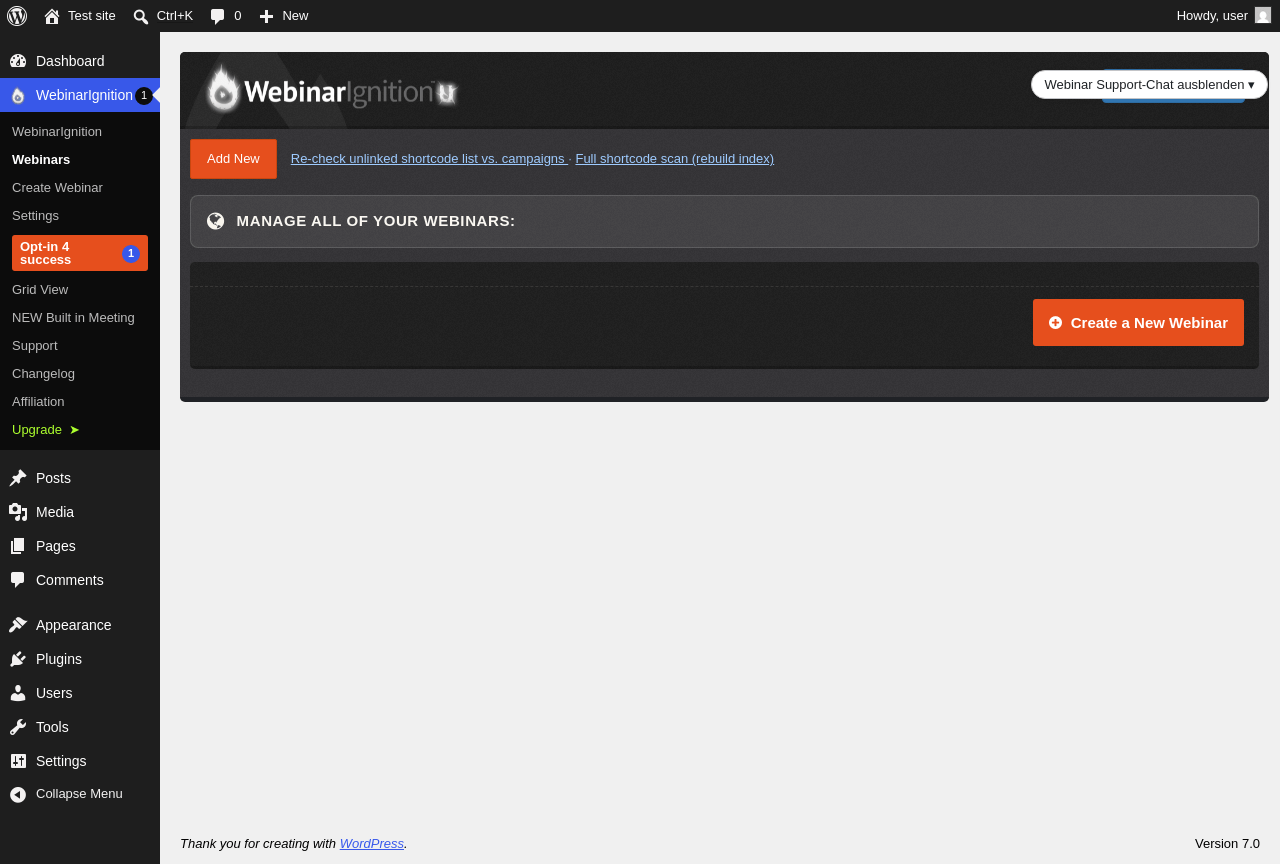Select Webinars in the sidebar submenu
Viewport: 1280px width, 864px height.
click(x=41, y=159)
